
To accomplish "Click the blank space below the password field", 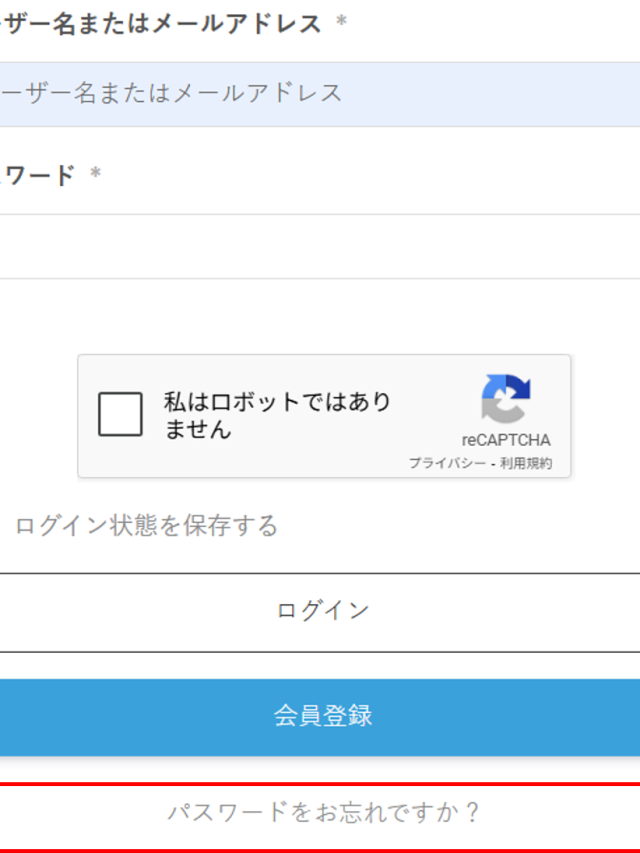I will click(320, 315).
